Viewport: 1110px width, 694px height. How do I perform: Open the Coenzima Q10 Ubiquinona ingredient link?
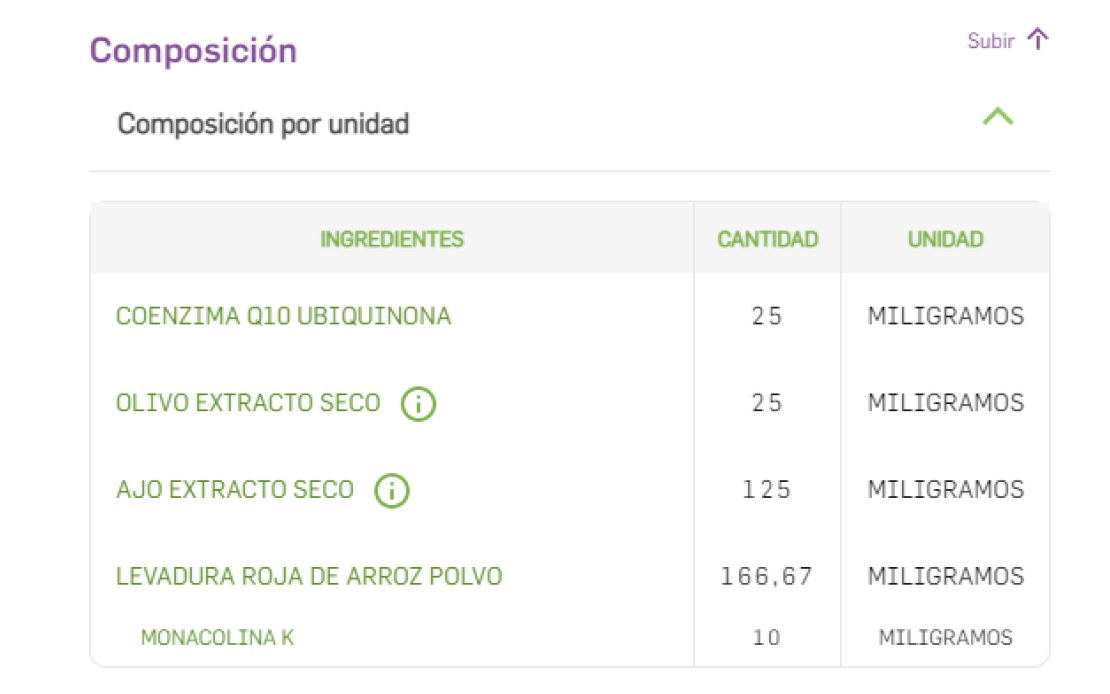pos(283,317)
